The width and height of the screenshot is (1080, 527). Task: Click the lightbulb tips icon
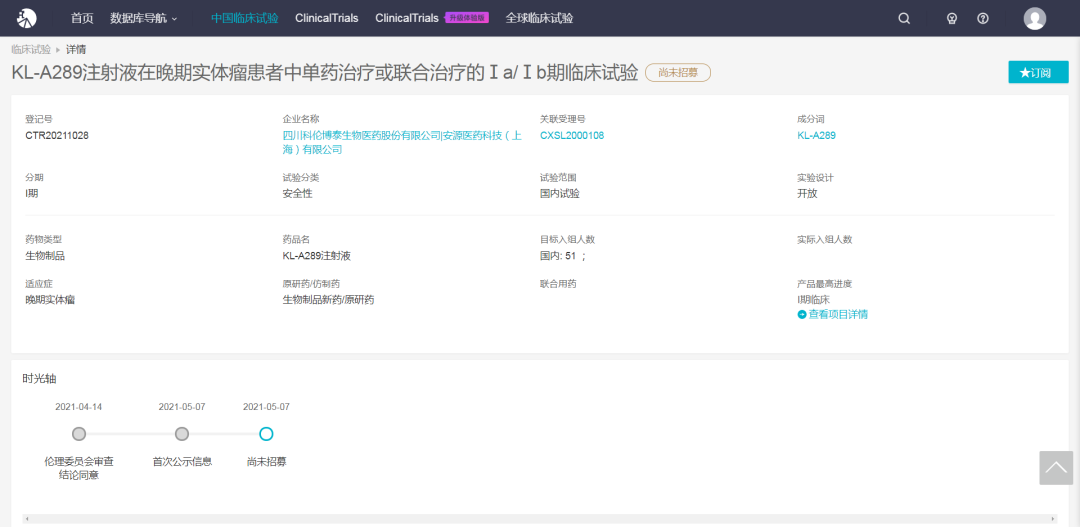click(952, 19)
